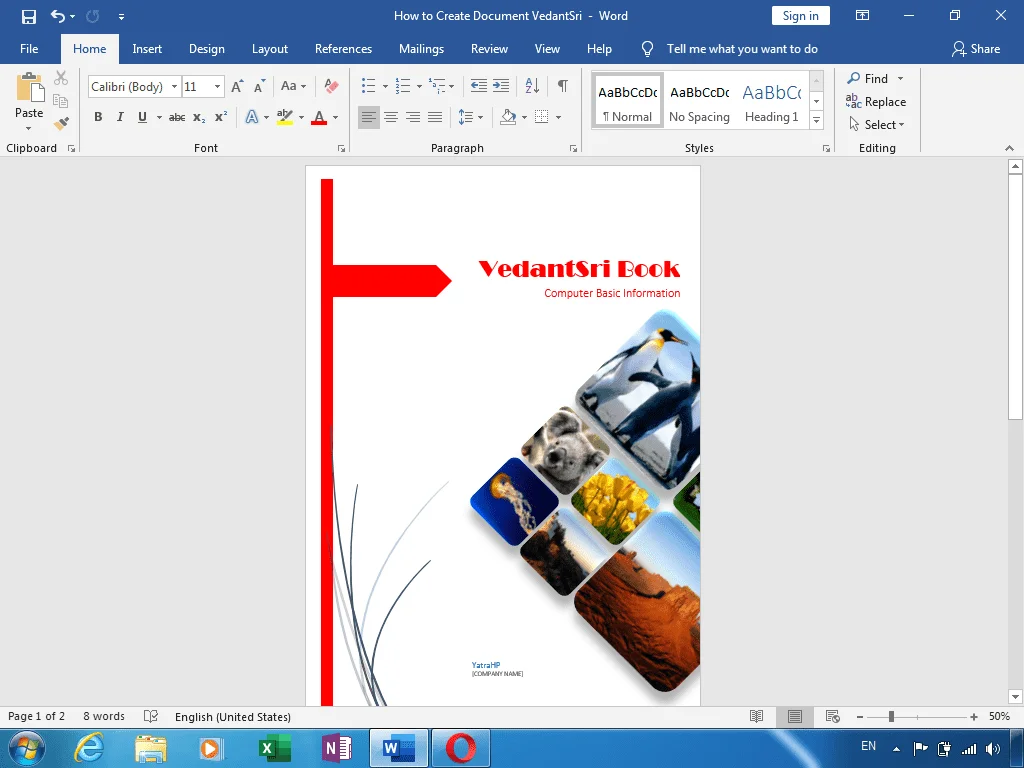The image size is (1024, 768).
Task: Launch the Font dialog box
Action: click(x=341, y=149)
